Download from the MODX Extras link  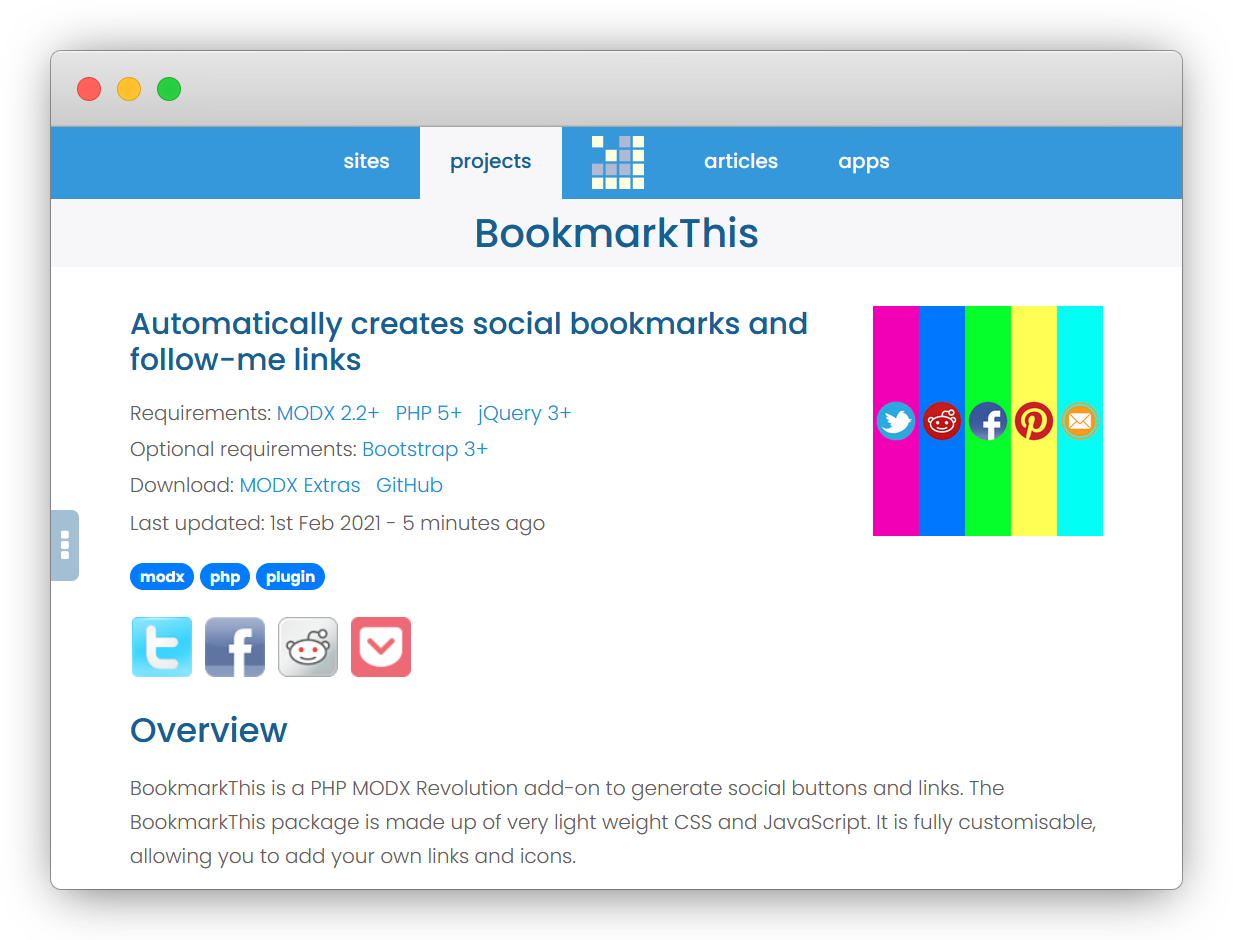300,485
